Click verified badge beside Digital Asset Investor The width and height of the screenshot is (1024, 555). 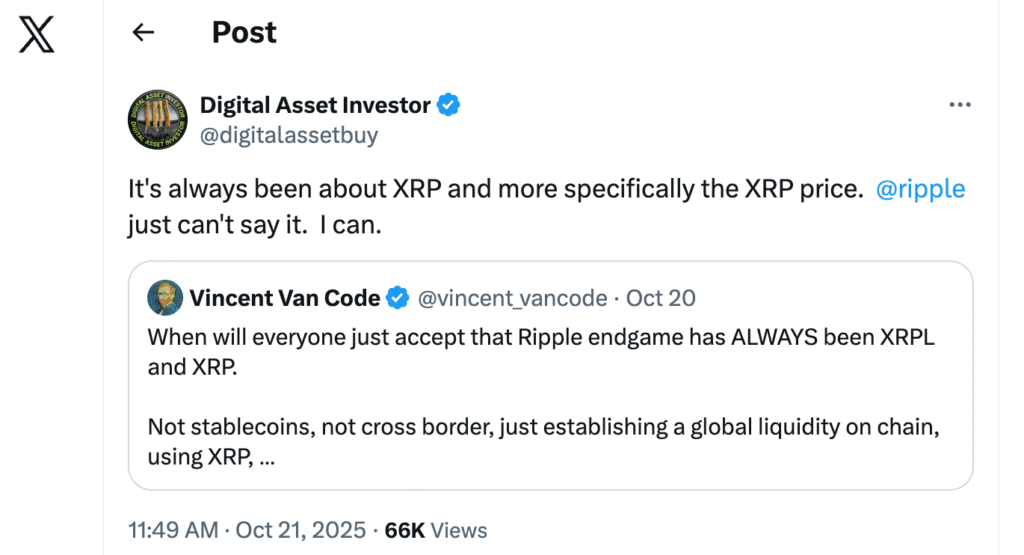click(x=449, y=105)
